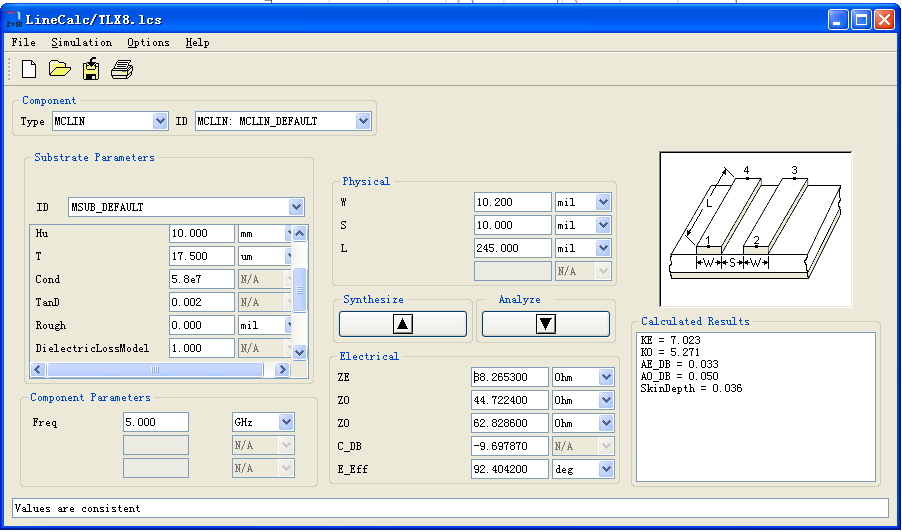Open the 44.722400 row Ohm unit dropdown
This screenshot has height=532, width=902.
click(606, 400)
